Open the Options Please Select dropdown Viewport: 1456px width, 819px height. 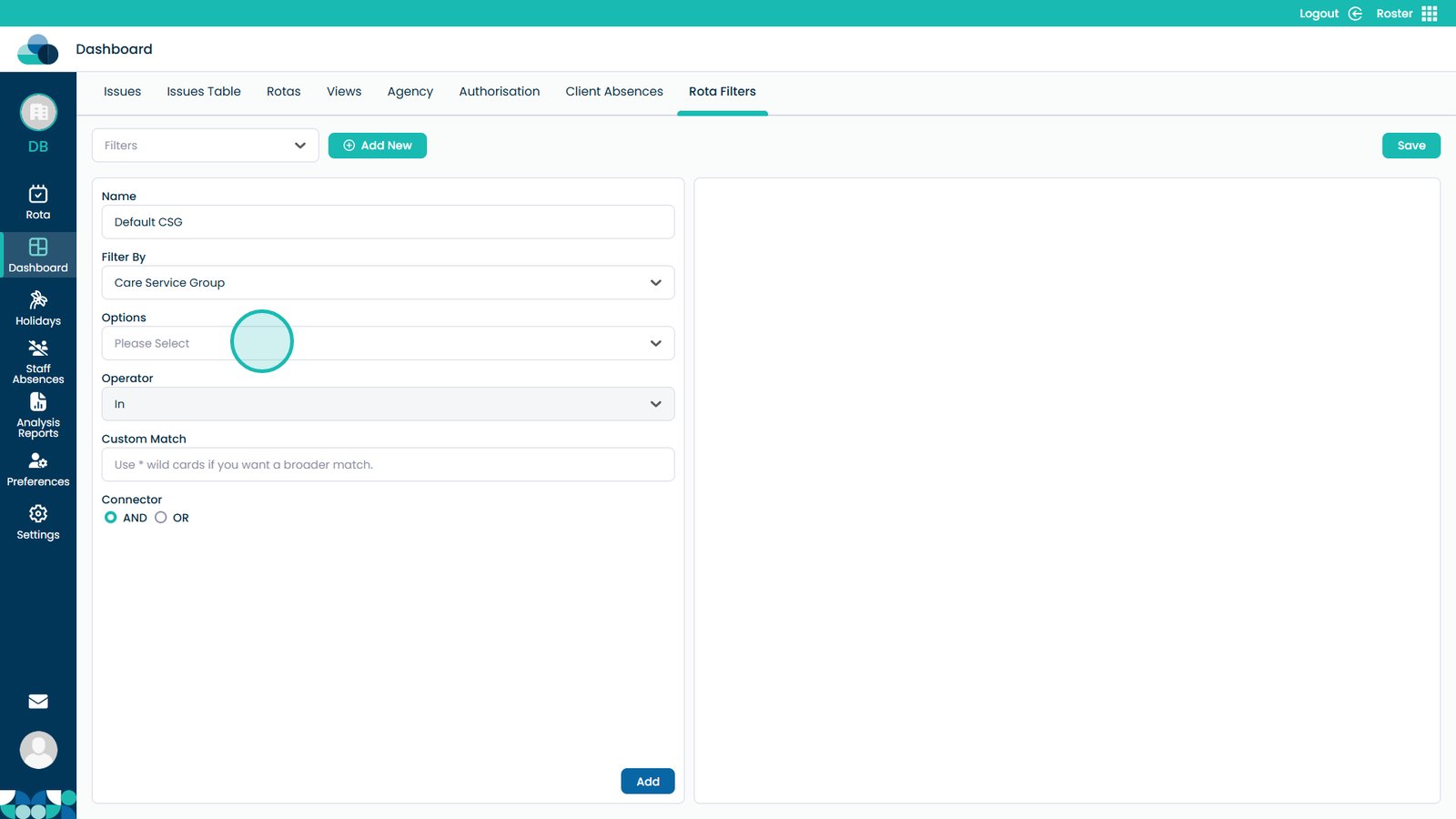point(388,344)
